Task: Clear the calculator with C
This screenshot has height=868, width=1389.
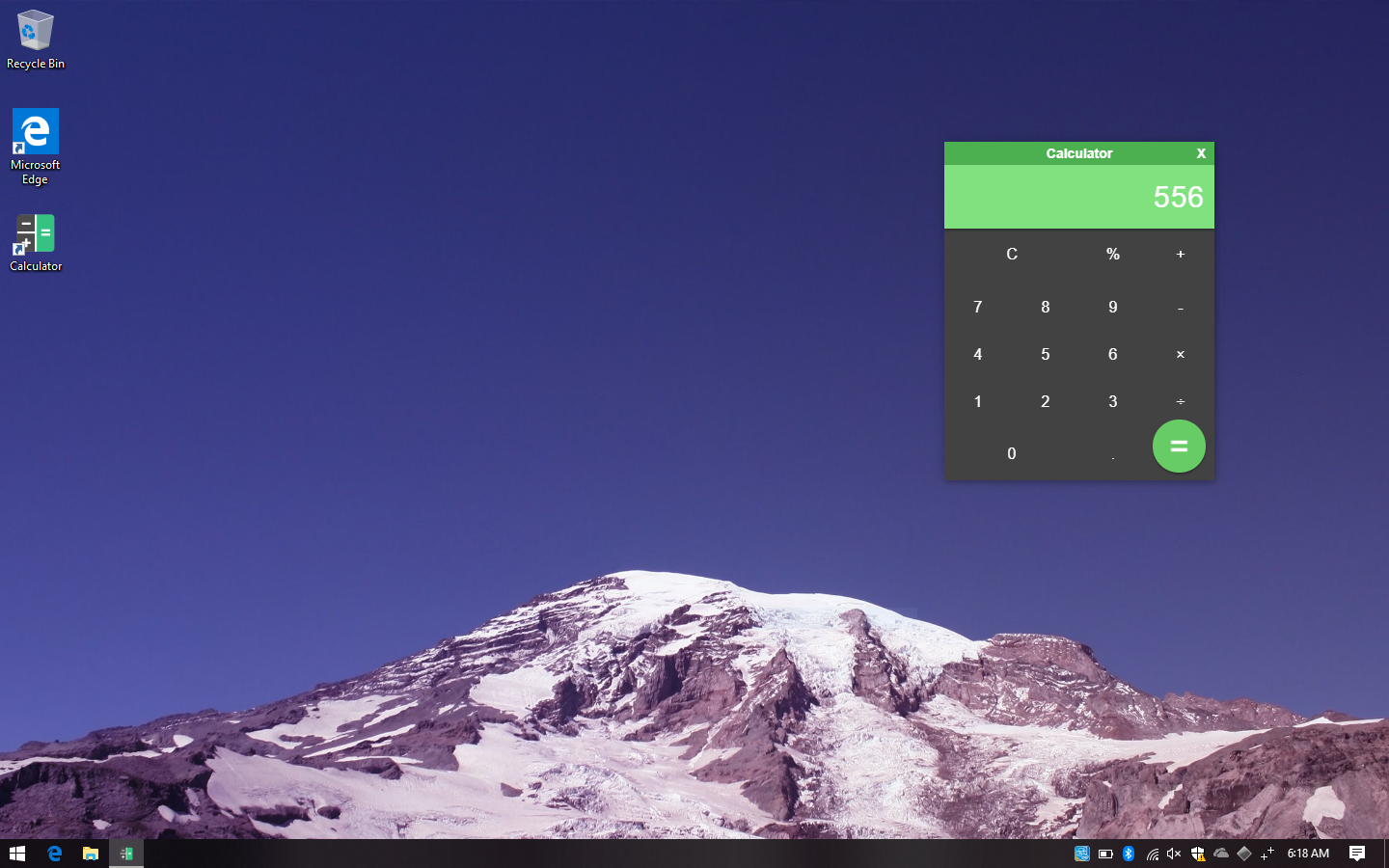Action: [1012, 255]
